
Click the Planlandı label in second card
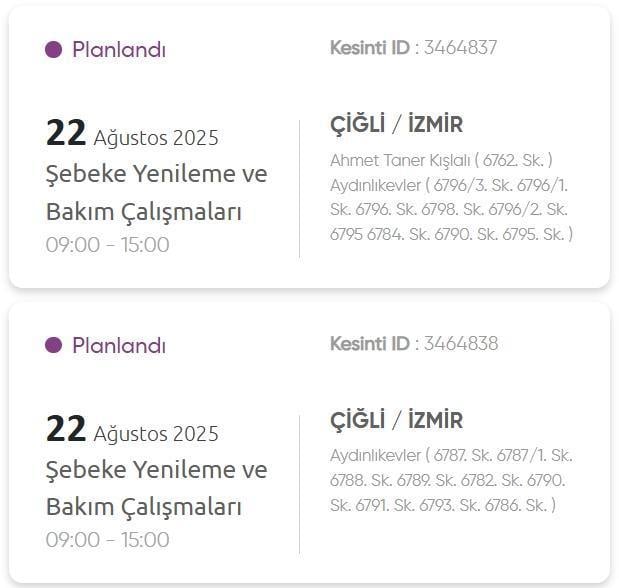(x=118, y=346)
